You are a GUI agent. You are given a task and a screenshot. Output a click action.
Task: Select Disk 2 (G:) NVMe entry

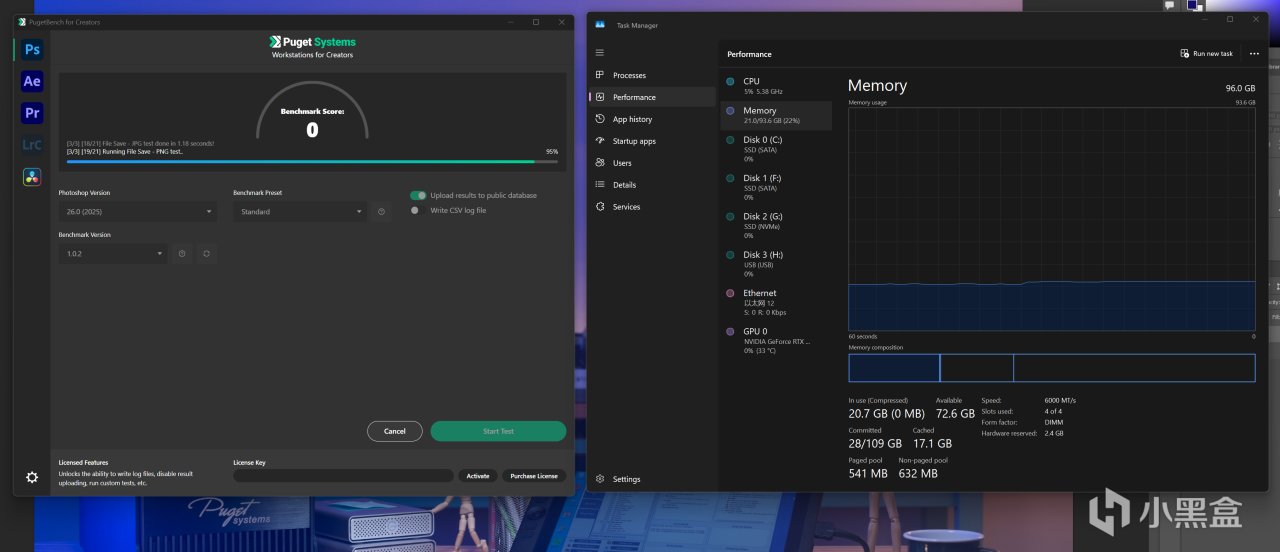click(x=776, y=226)
